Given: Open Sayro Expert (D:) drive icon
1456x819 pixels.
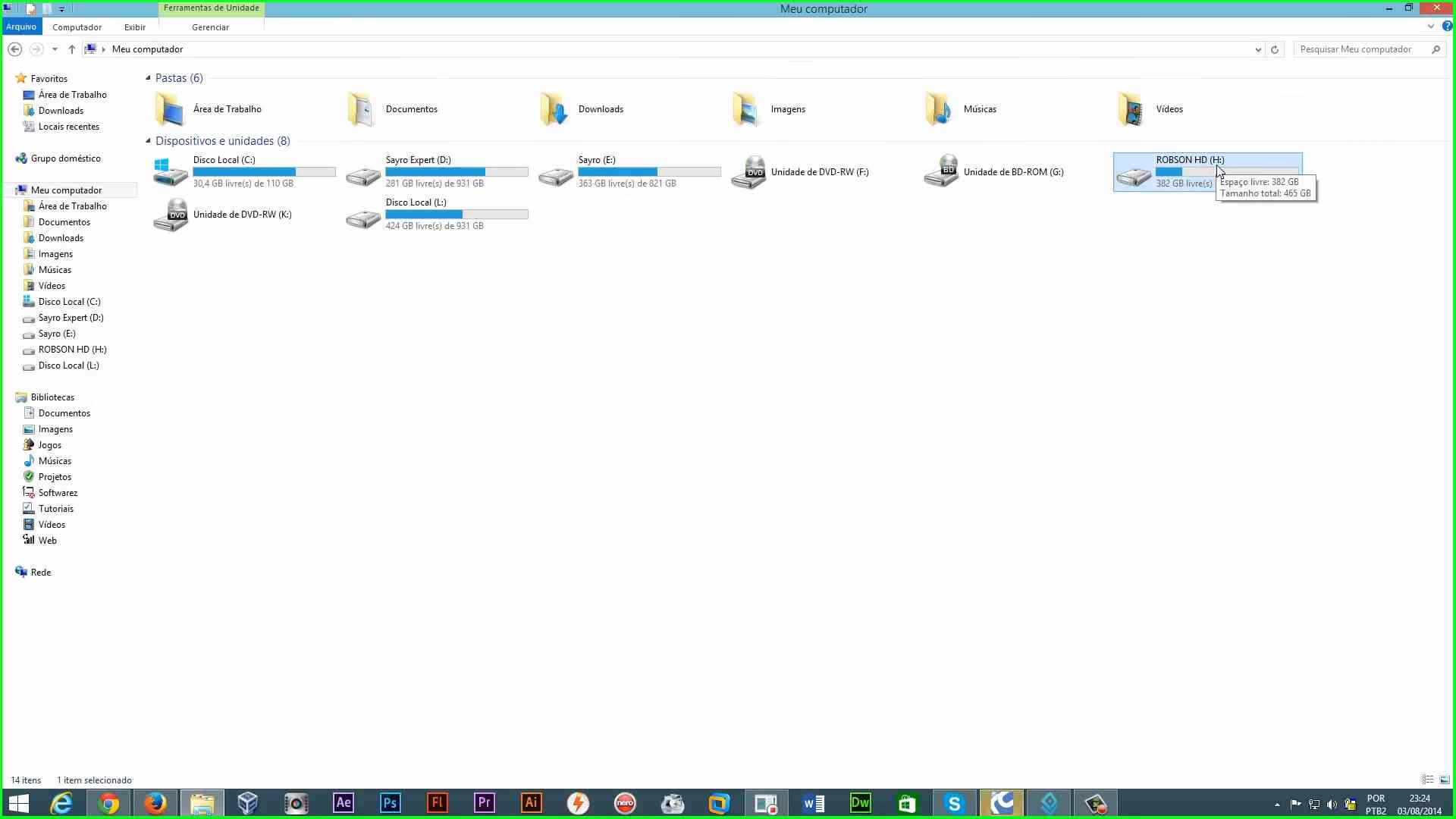Looking at the screenshot, I should [x=363, y=176].
